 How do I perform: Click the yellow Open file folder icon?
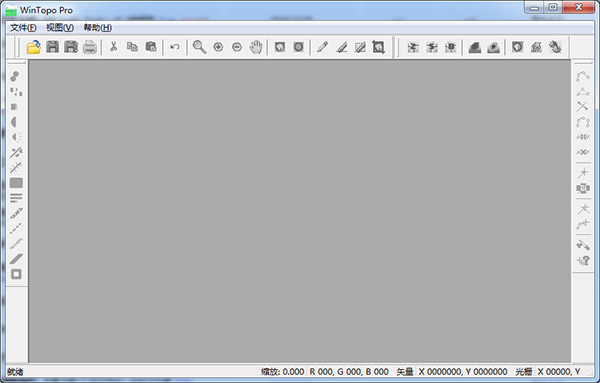pos(34,47)
